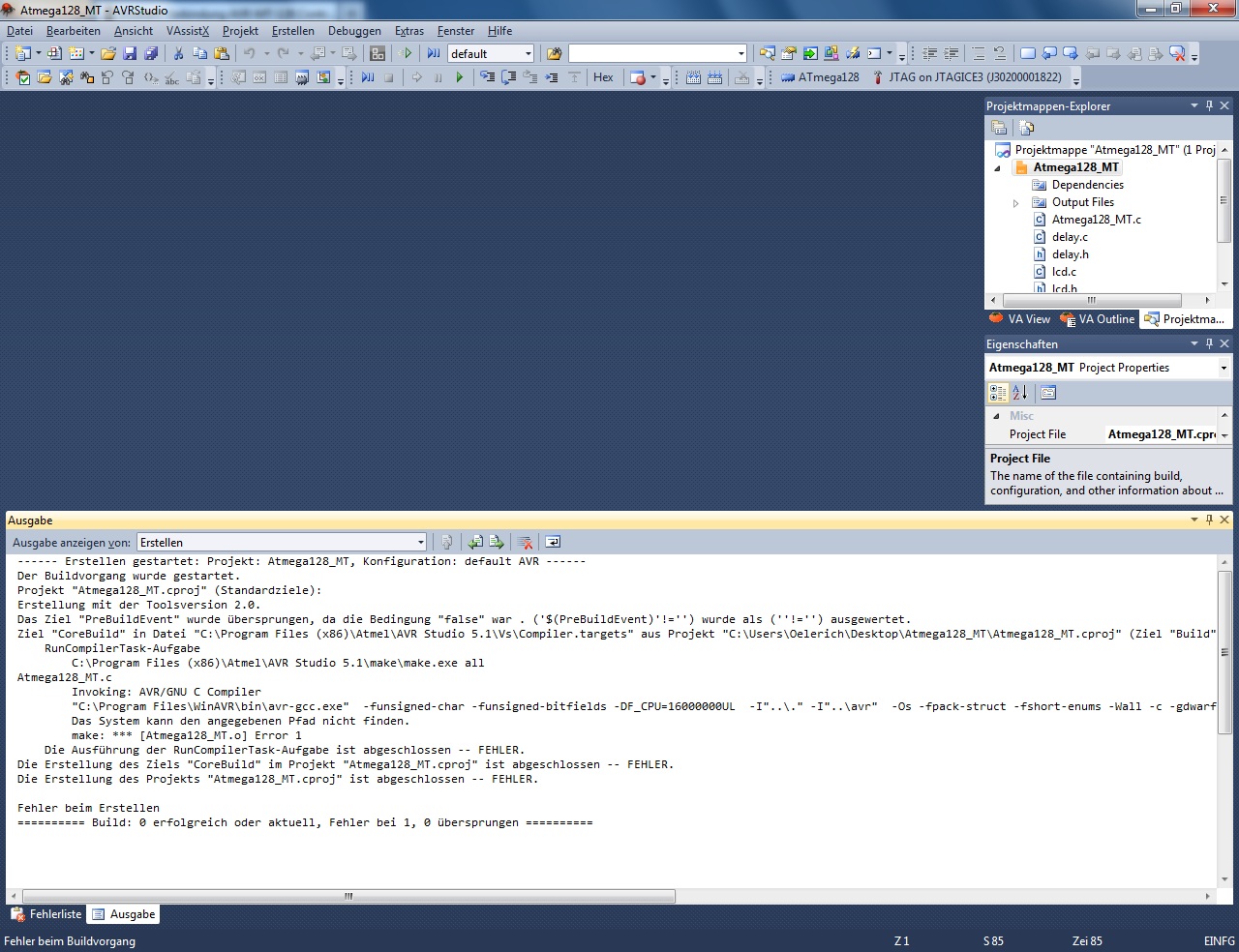Click the Projektmappen-Explorer vertical scrollbar thumb
Screen dimensions: 1239x952
[x=1224, y=200]
